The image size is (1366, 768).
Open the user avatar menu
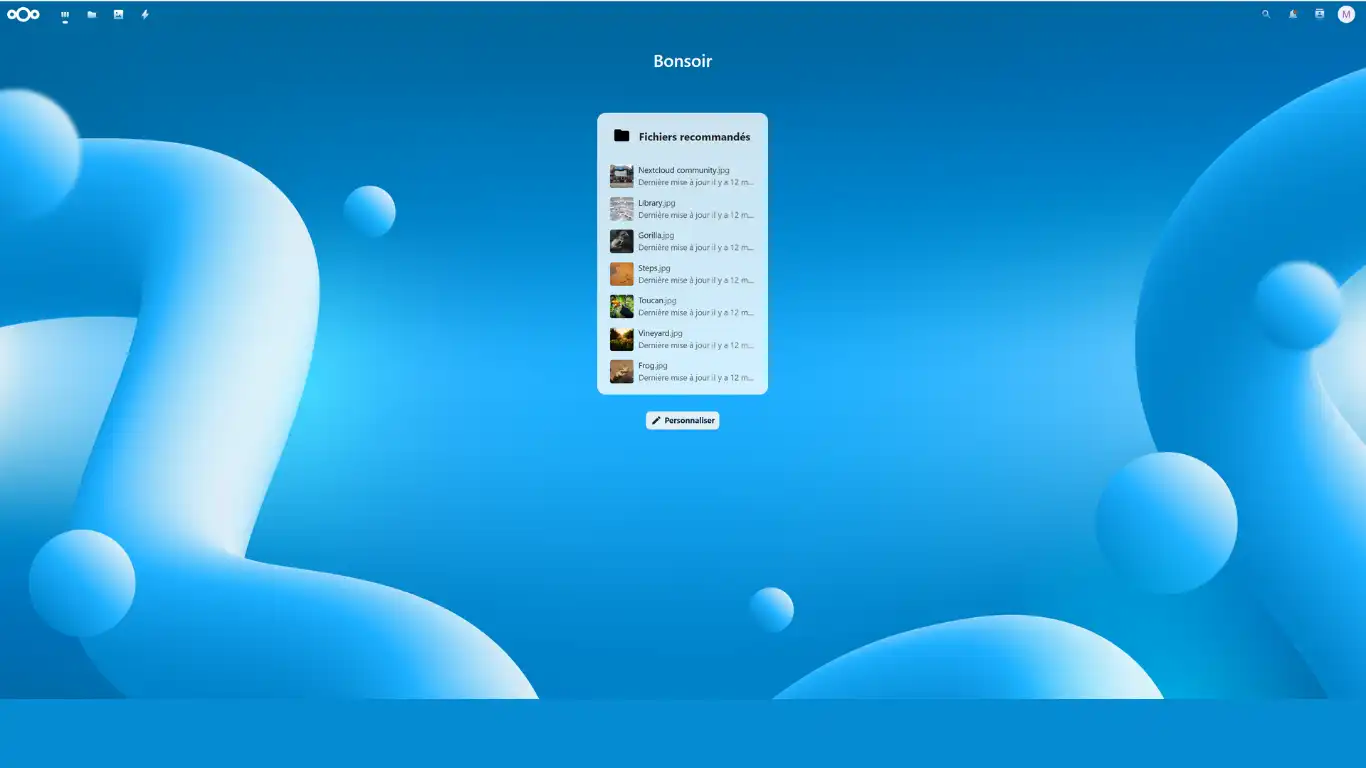(x=1346, y=14)
